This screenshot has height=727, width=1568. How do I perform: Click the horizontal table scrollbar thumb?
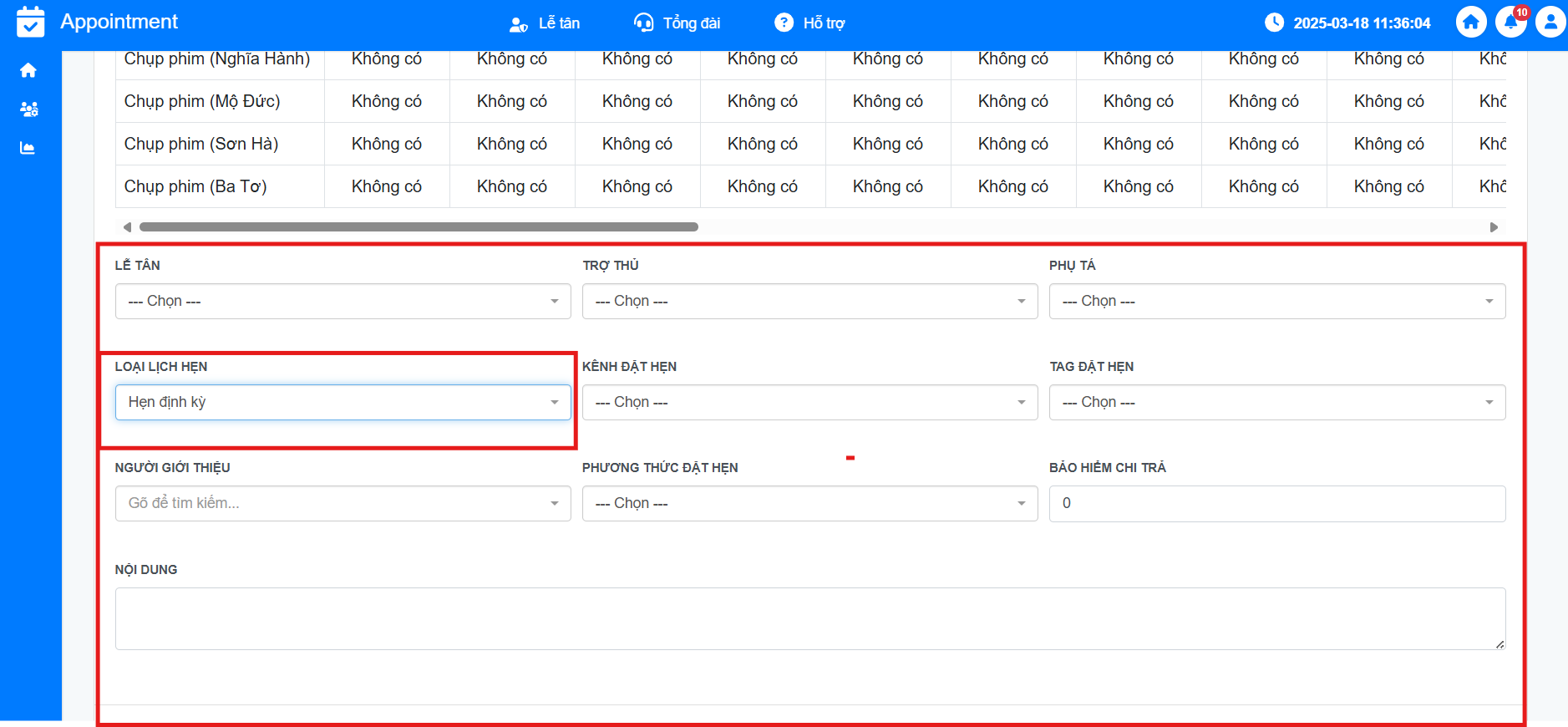pos(419,227)
